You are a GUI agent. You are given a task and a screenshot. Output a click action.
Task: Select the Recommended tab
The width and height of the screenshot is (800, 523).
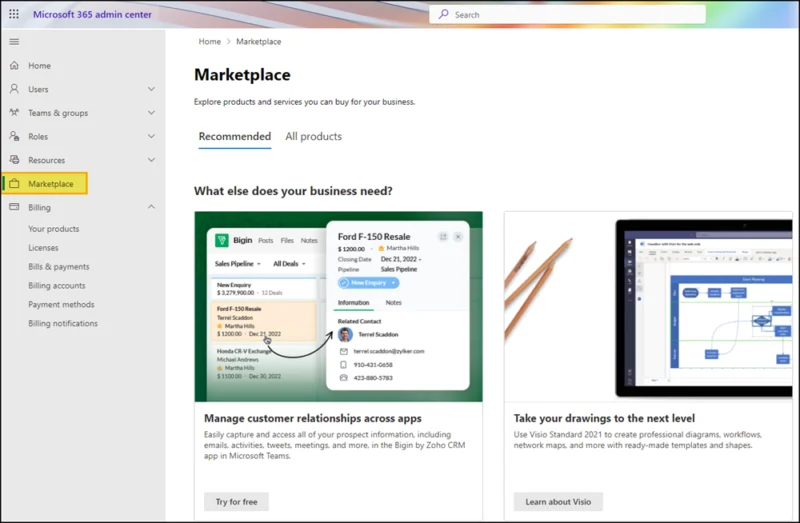coord(235,136)
